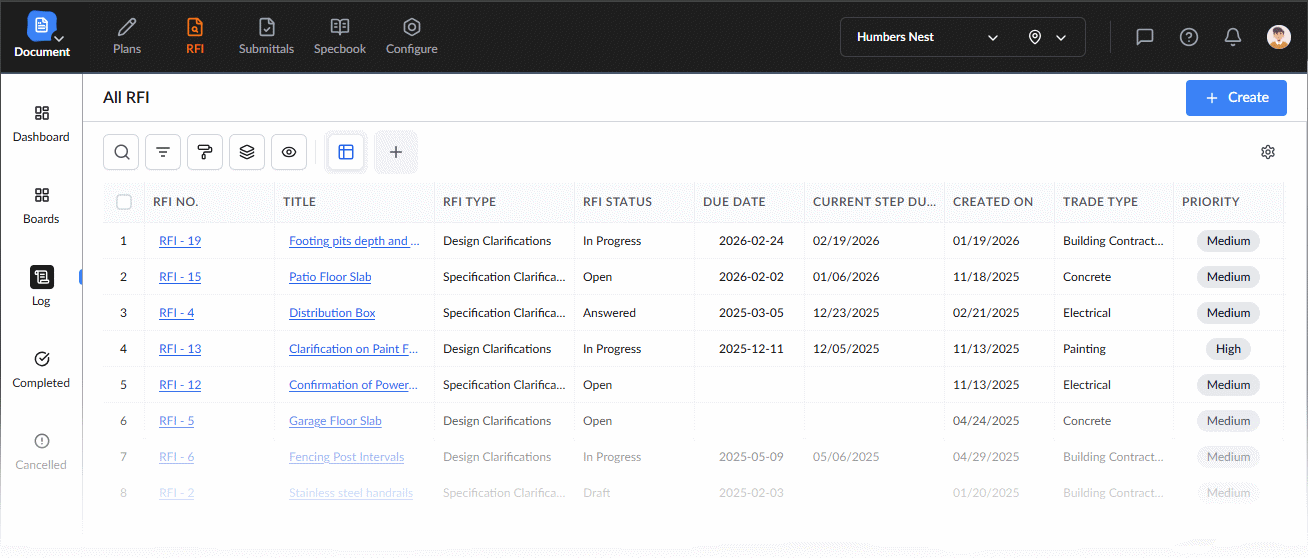Click the Medium priority badge for RFI - 19
The height and width of the screenshot is (558, 1308).
coord(1228,241)
